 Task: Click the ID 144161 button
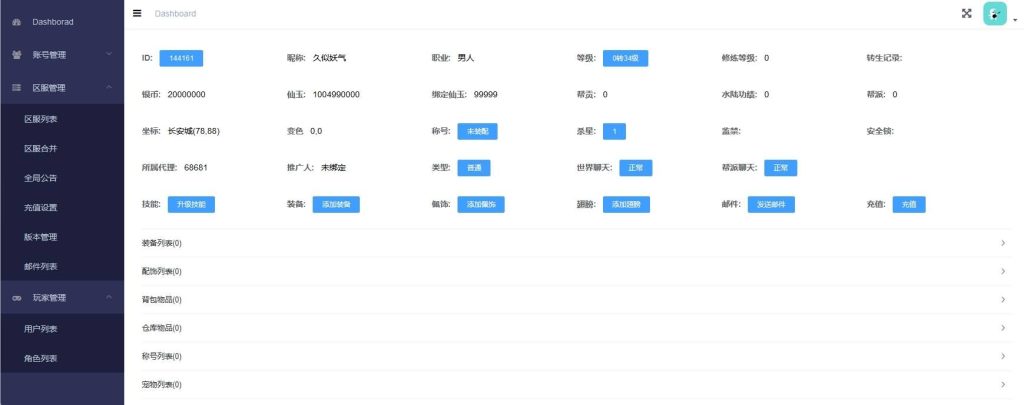[181, 58]
